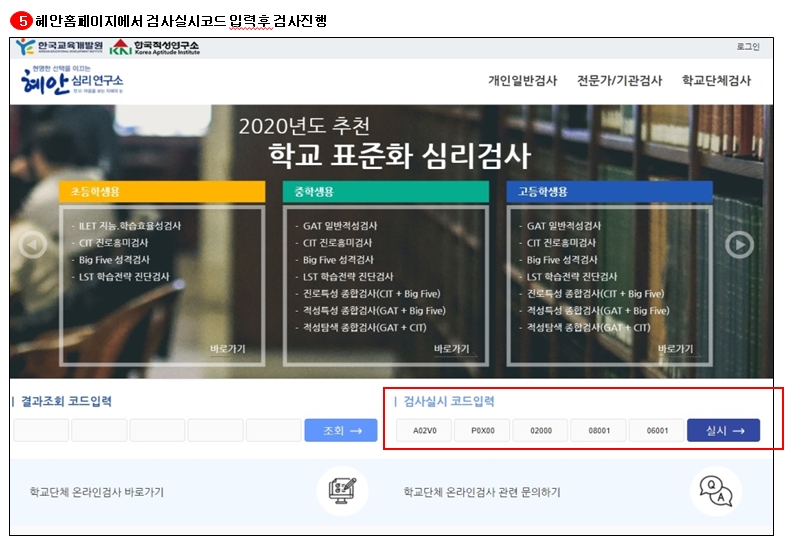Viewport: 796px width, 549px height.
Task: Click the online test pencil-monitor icon
Action: (x=342, y=490)
